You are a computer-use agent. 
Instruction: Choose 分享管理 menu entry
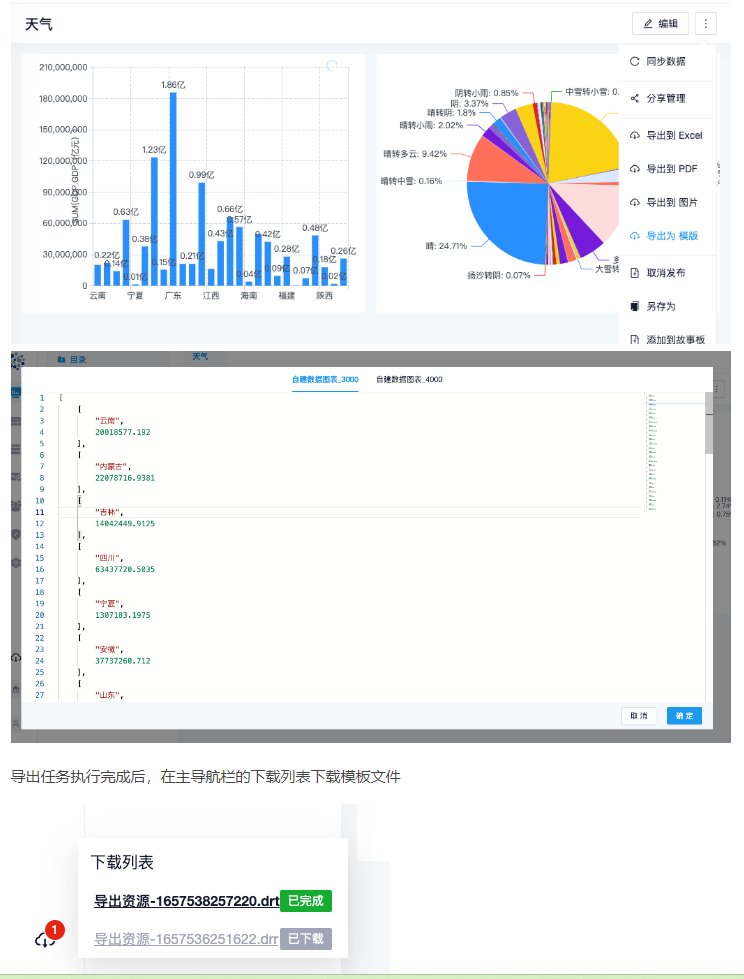[667, 98]
